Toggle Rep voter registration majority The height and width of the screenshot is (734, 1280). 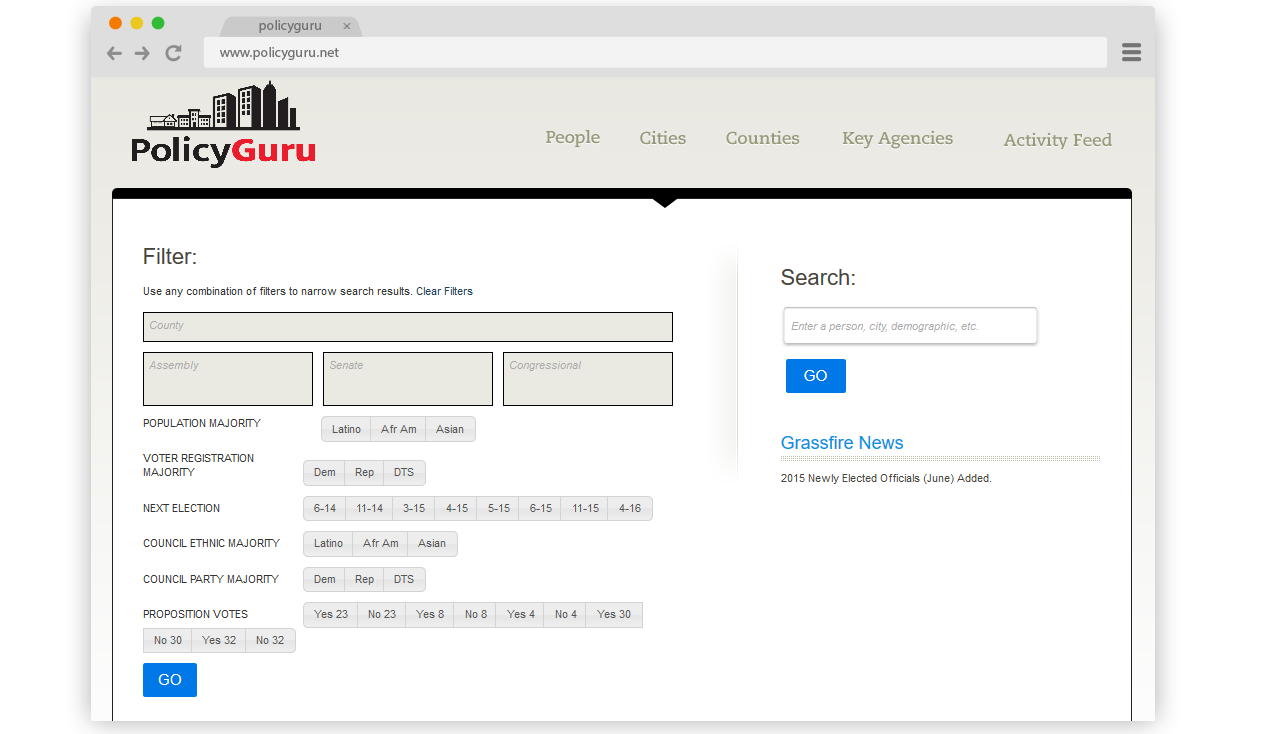(x=364, y=473)
